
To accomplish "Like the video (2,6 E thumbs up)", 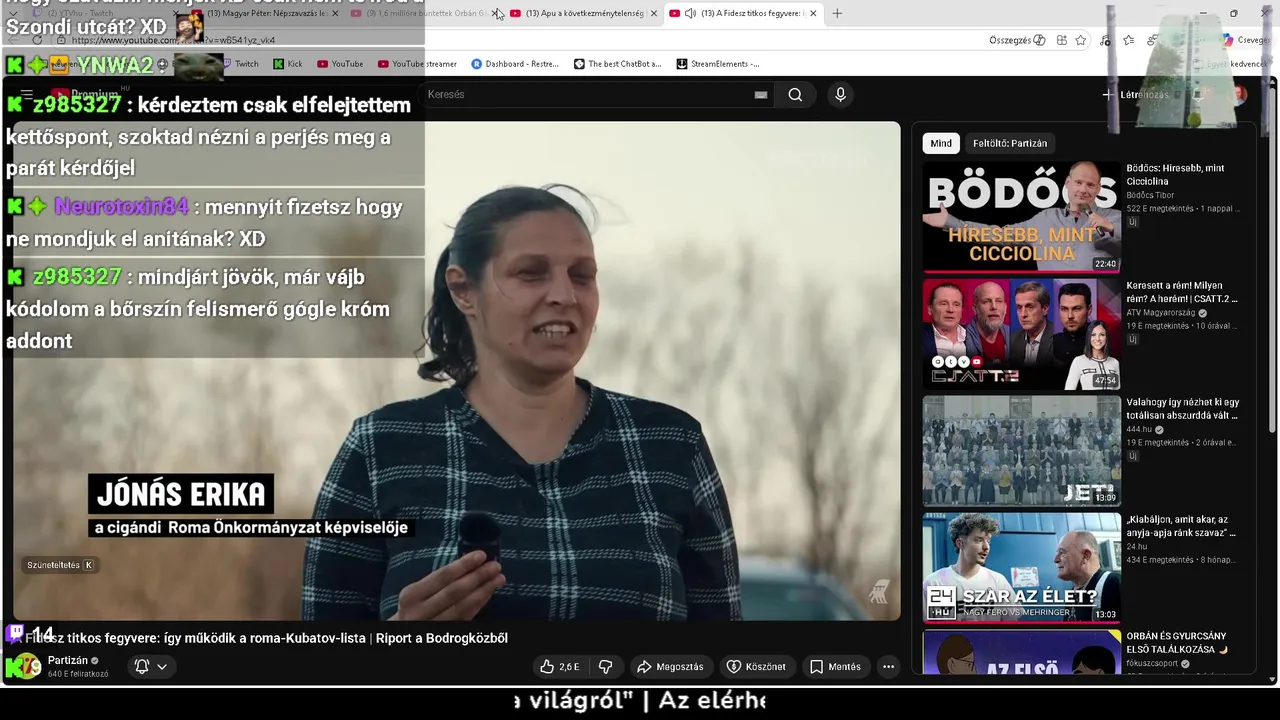I will [x=559, y=667].
